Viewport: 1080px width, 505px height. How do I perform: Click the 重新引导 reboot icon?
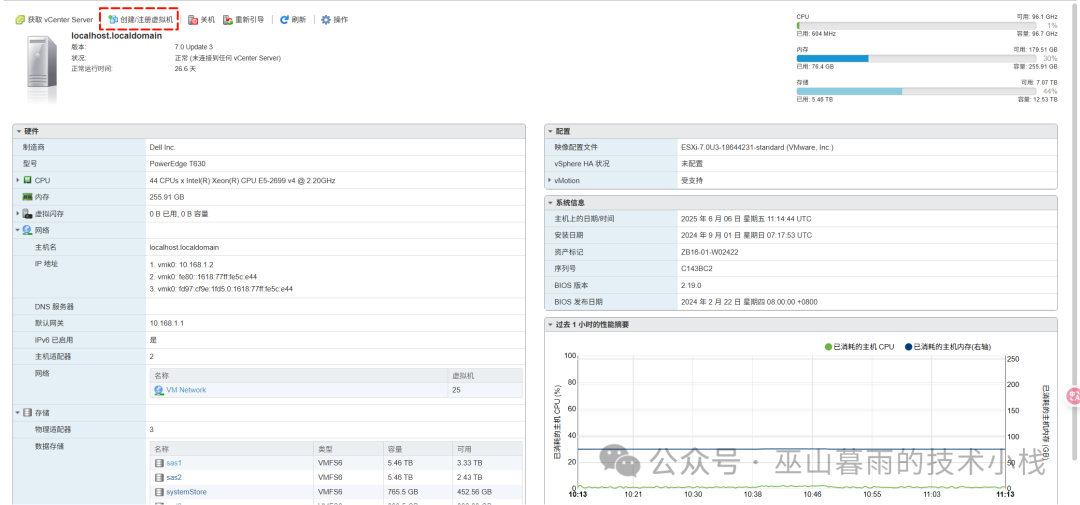click(x=228, y=20)
